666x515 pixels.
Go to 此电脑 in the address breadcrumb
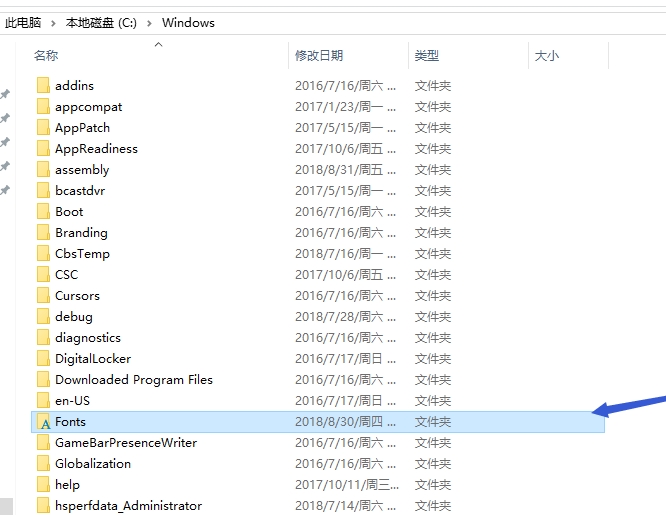(23, 23)
